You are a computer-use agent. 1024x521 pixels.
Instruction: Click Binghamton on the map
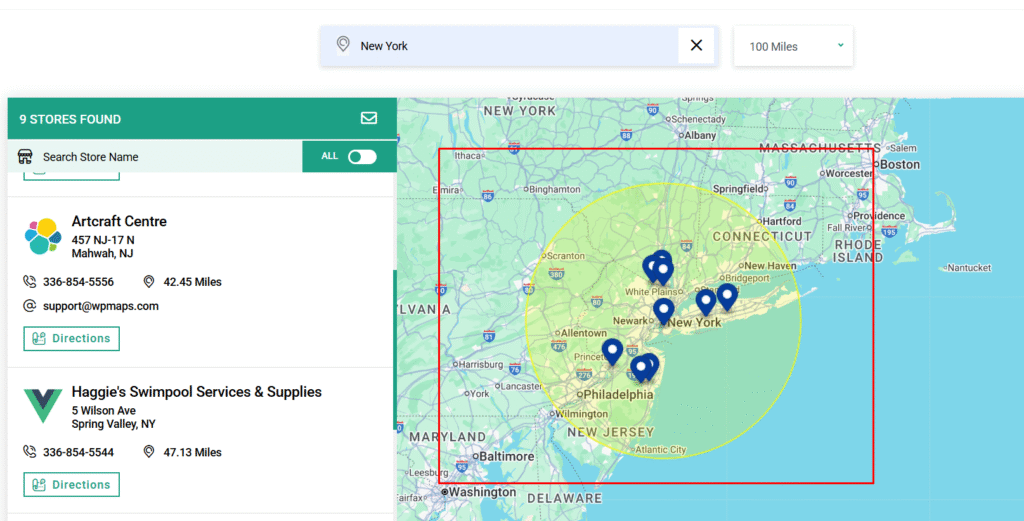[555, 189]
